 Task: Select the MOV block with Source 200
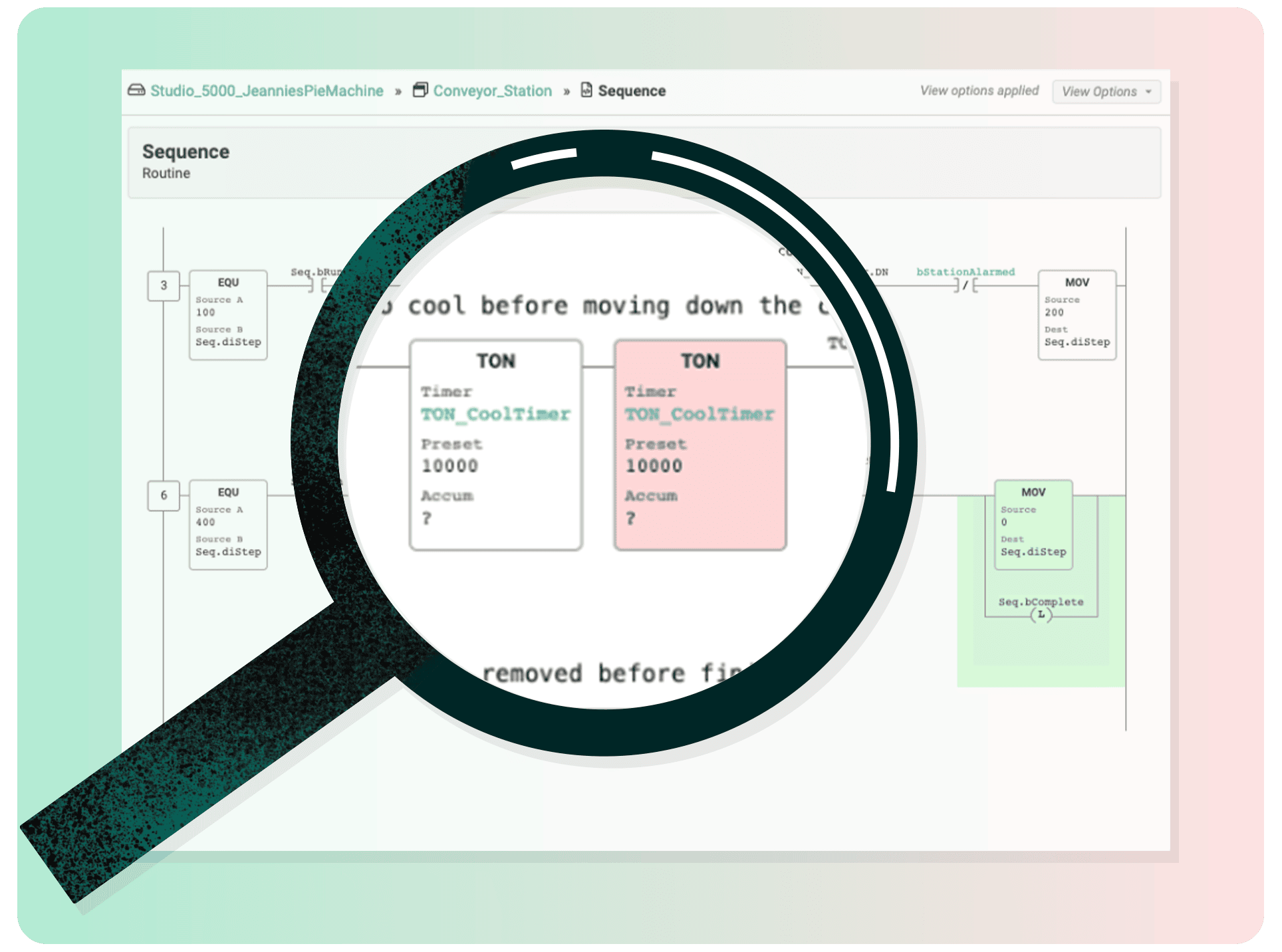(1077, 312)
